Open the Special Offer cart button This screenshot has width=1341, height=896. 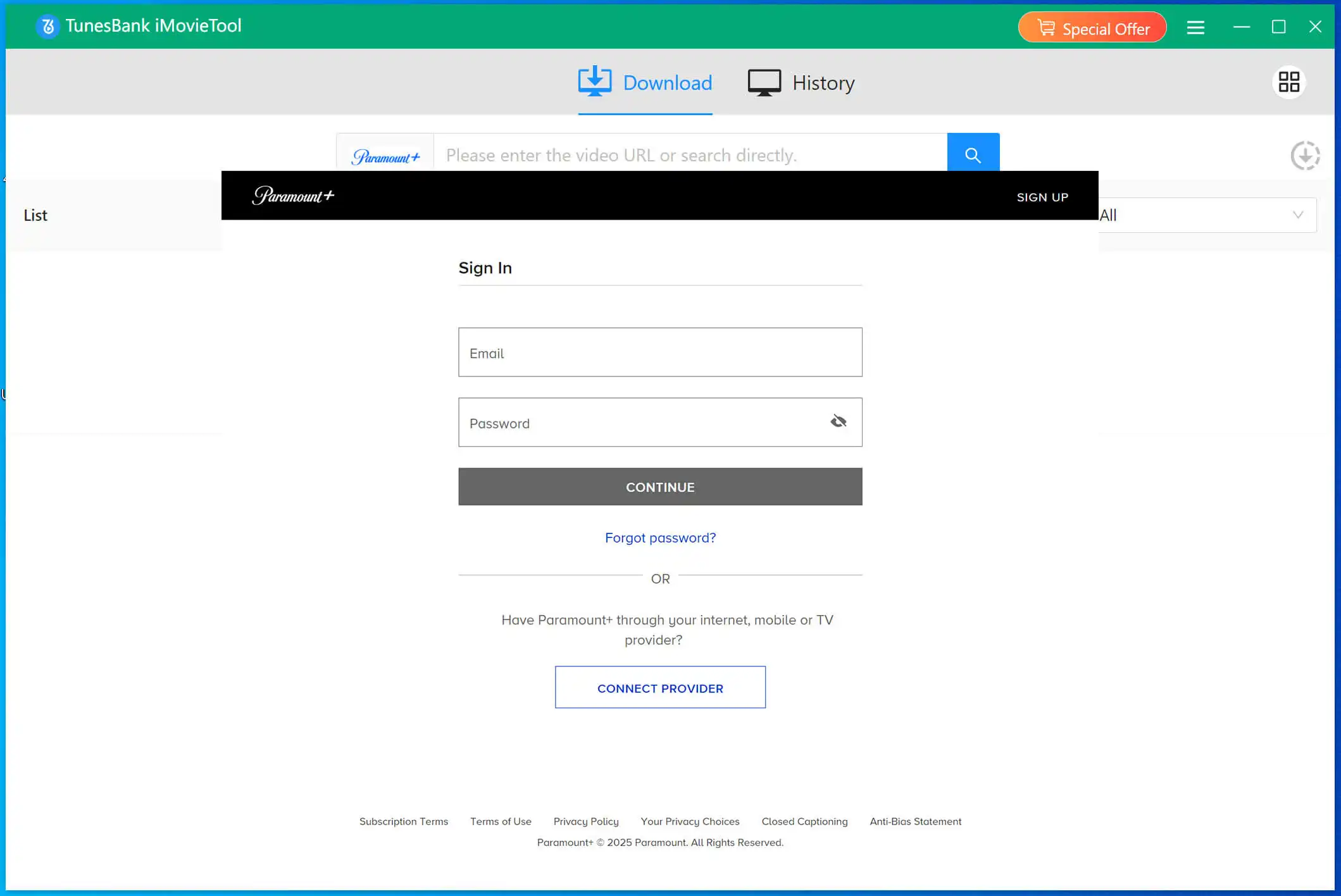(1092, 27)
